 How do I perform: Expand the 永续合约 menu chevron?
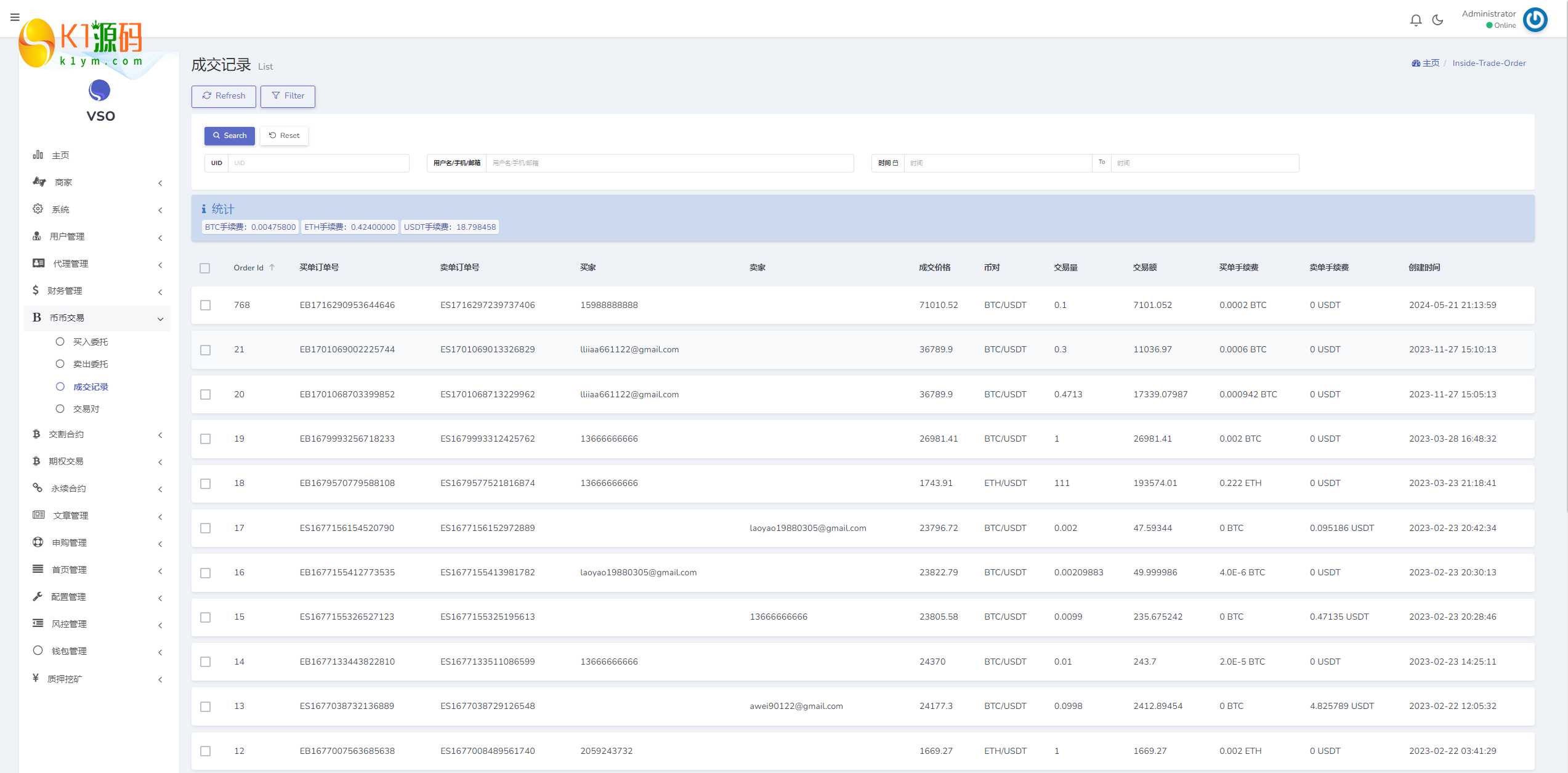pyautogui.click(x=160, y=489)
